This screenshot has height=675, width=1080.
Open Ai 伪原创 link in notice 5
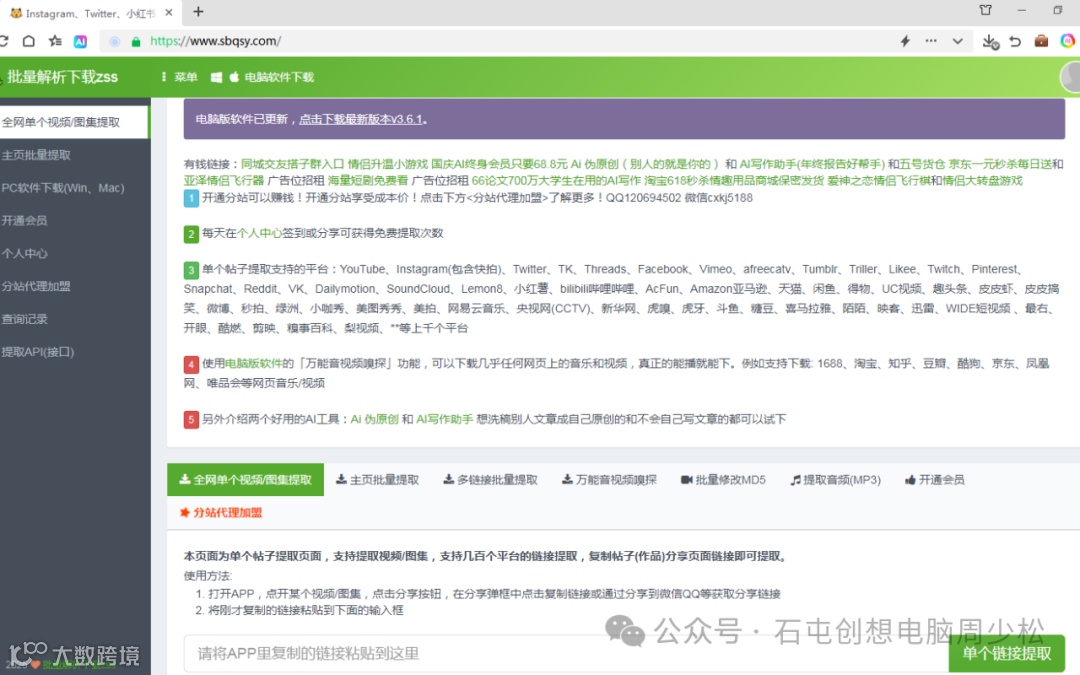375,419
